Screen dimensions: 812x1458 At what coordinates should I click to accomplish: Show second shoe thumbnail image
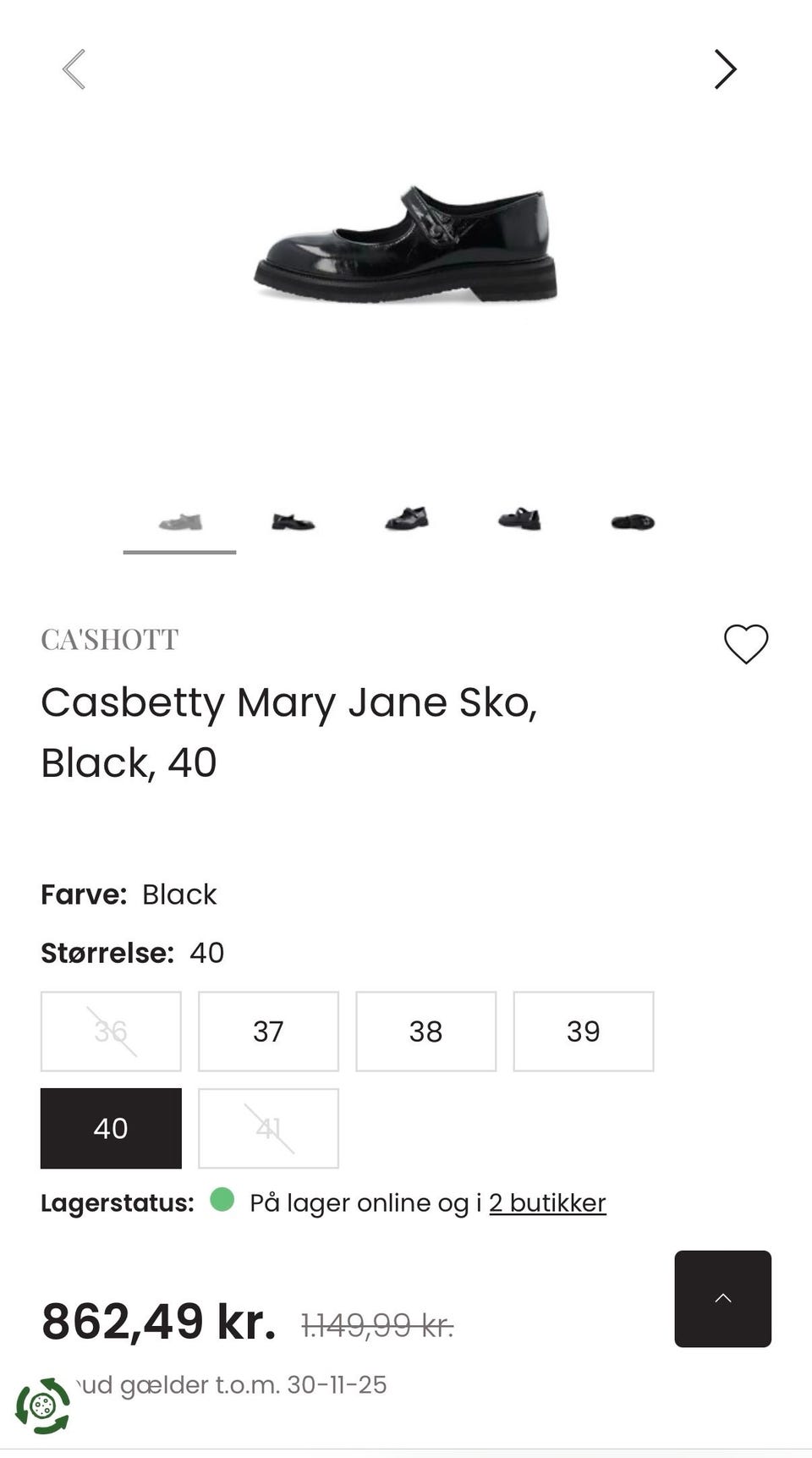point(293,522)
